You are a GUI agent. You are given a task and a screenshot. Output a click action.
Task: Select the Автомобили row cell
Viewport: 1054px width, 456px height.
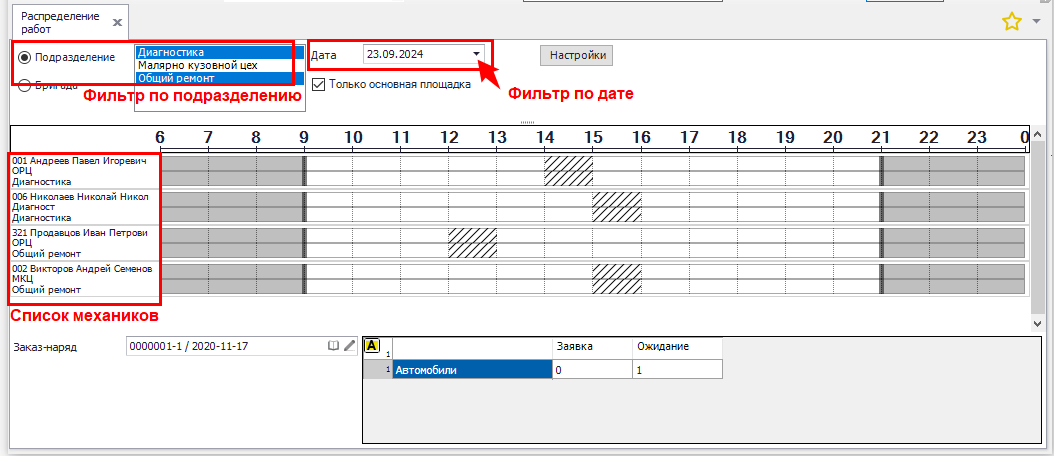click(471, 370)
